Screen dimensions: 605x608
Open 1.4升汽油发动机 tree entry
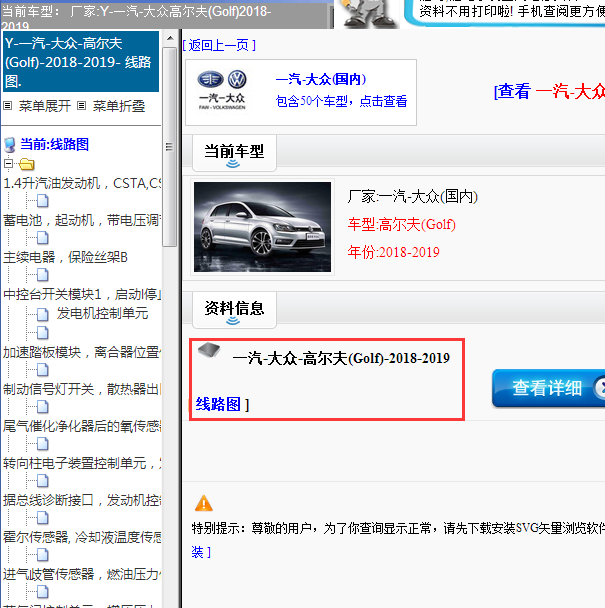[x=82, y=183]
